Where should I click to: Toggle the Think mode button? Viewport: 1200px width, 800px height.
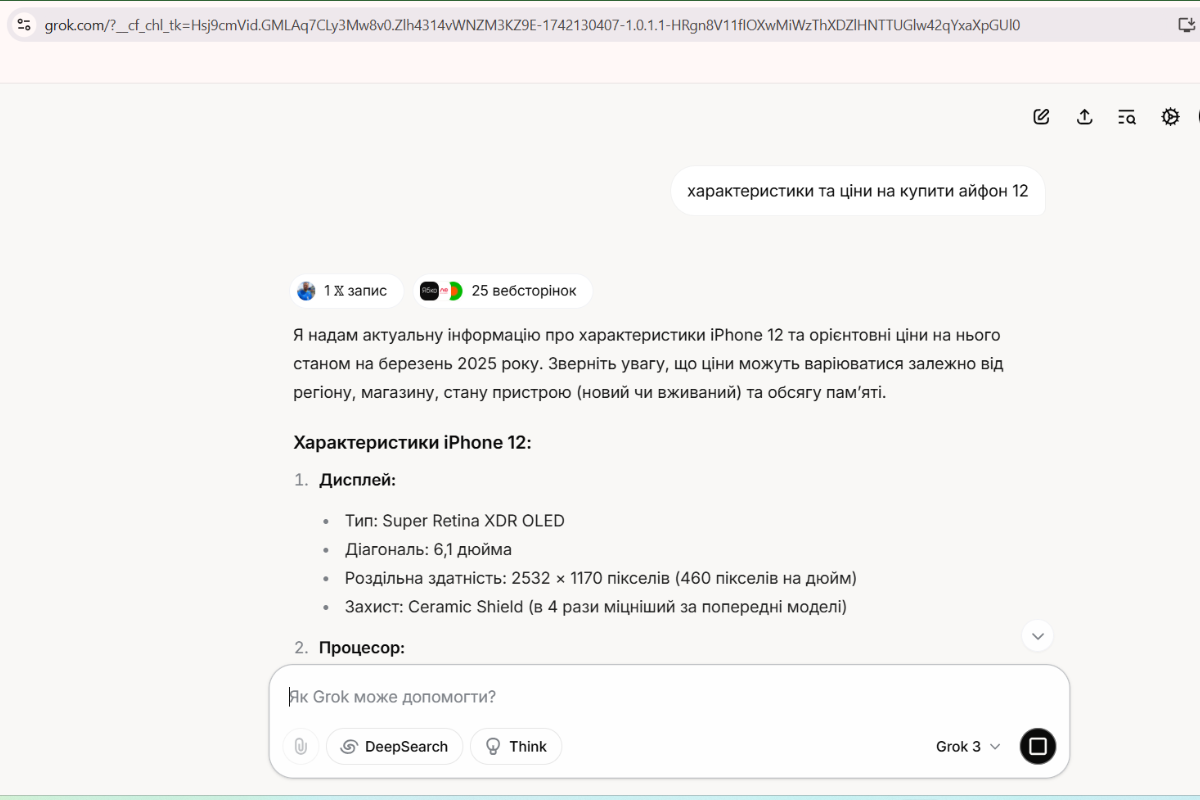click(516, 746)
